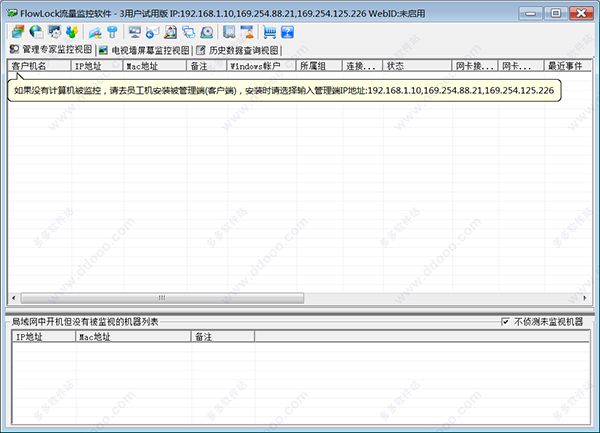Open the monitor-with-gear settings icon
Screen dimensions: 600x433
pos(55,32)
